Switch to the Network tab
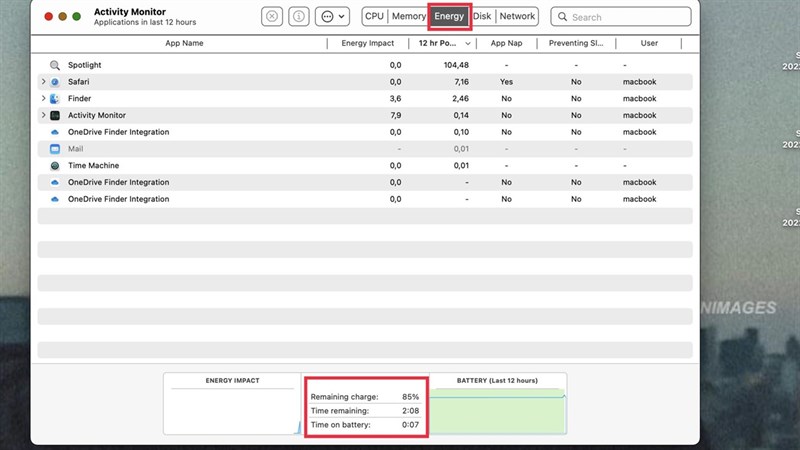 point(517,16)
